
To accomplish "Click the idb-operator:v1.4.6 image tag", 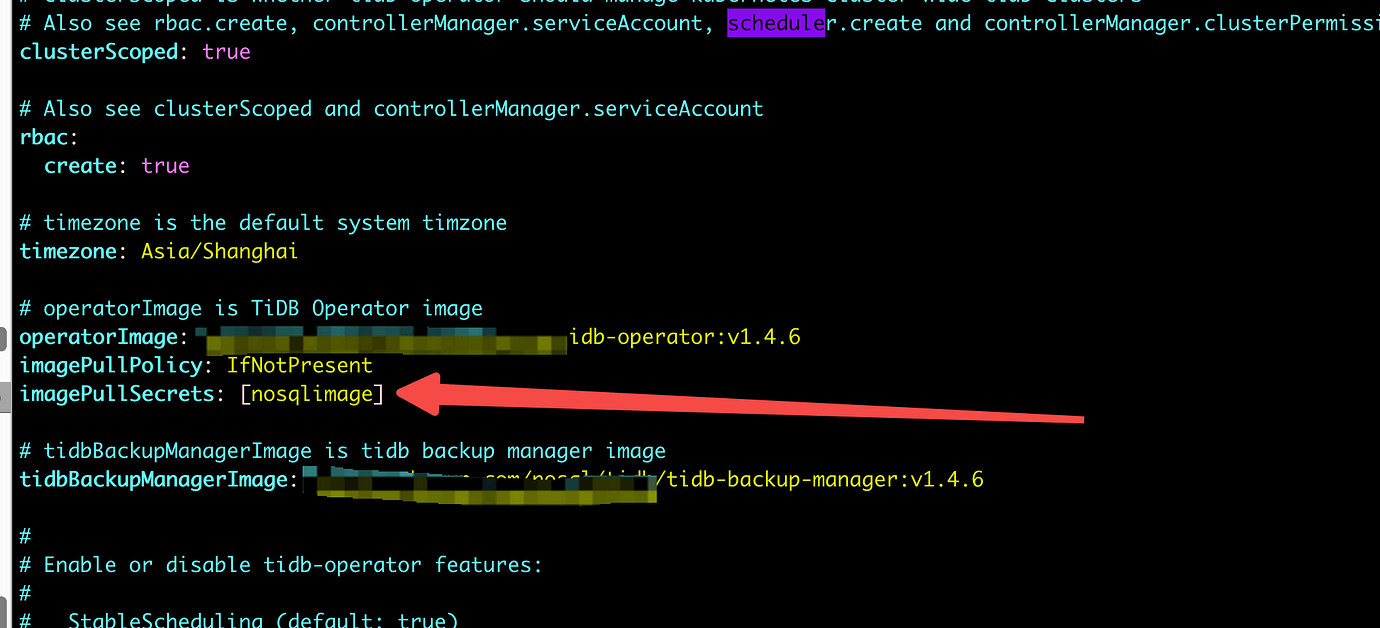I will pyautogui.click(x=685, y=337).
